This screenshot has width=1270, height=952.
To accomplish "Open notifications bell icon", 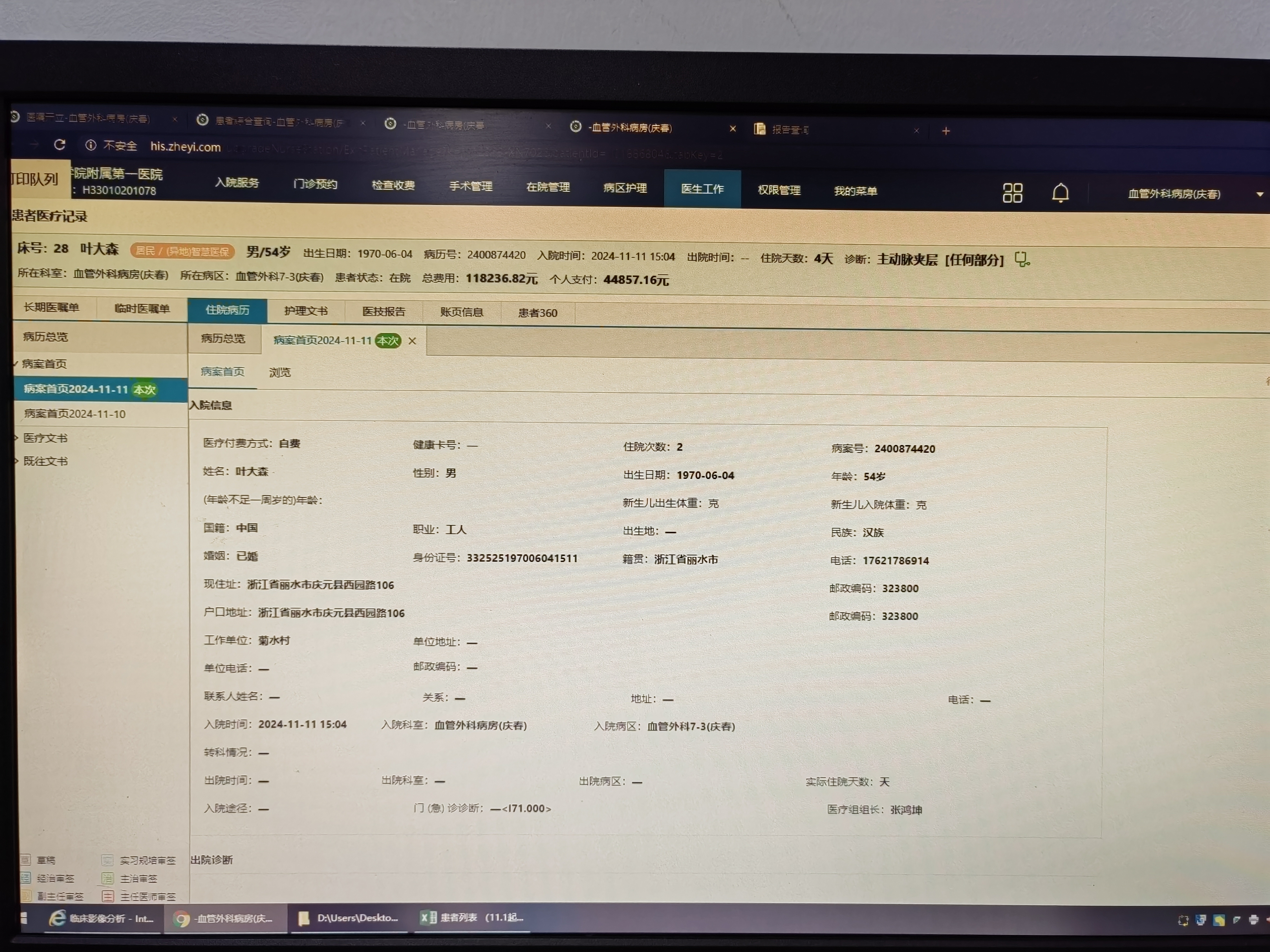I will coord(1060,193).
